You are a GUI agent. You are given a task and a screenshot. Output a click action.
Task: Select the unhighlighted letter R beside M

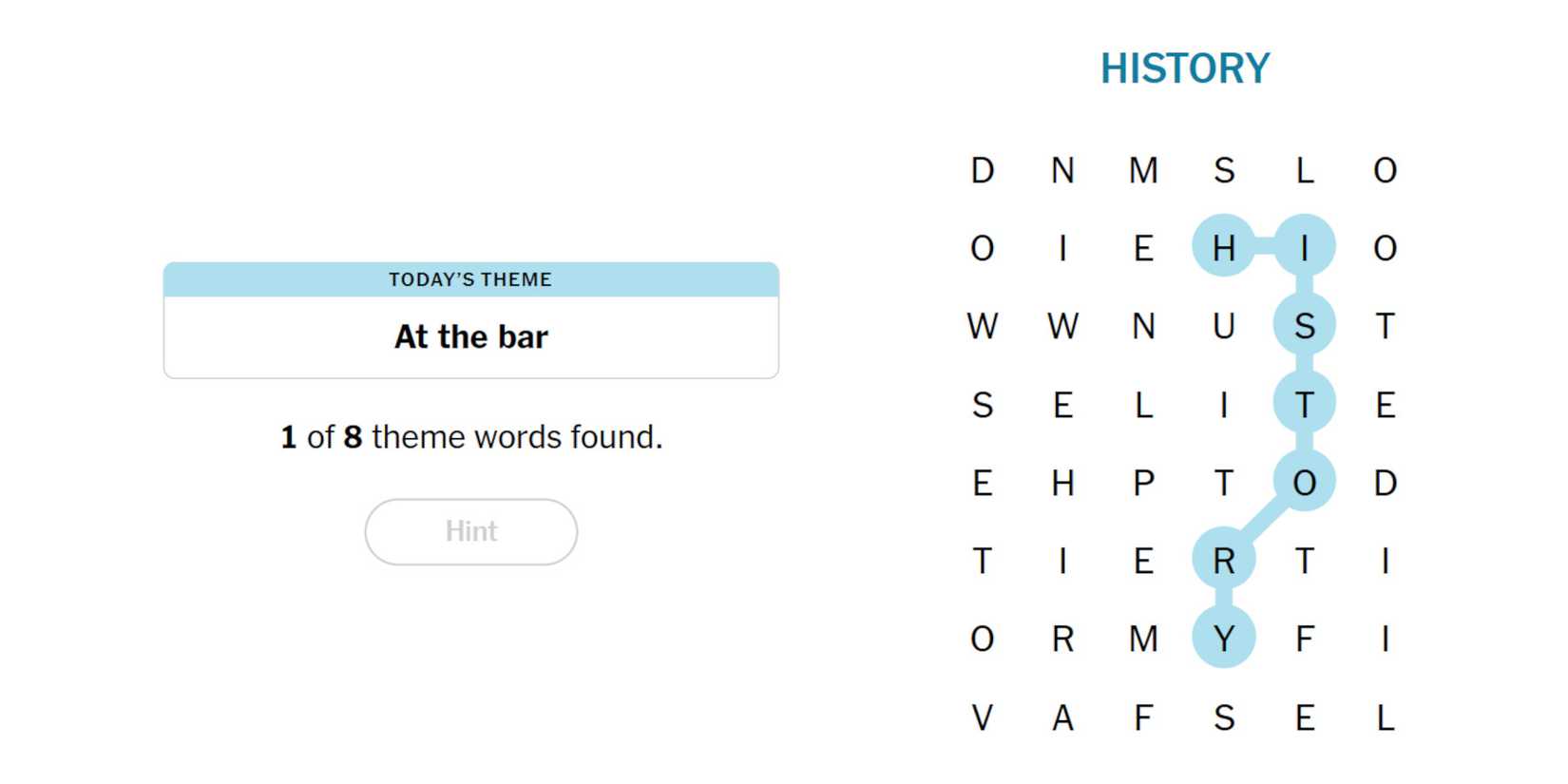click(x=1062, y=639)
